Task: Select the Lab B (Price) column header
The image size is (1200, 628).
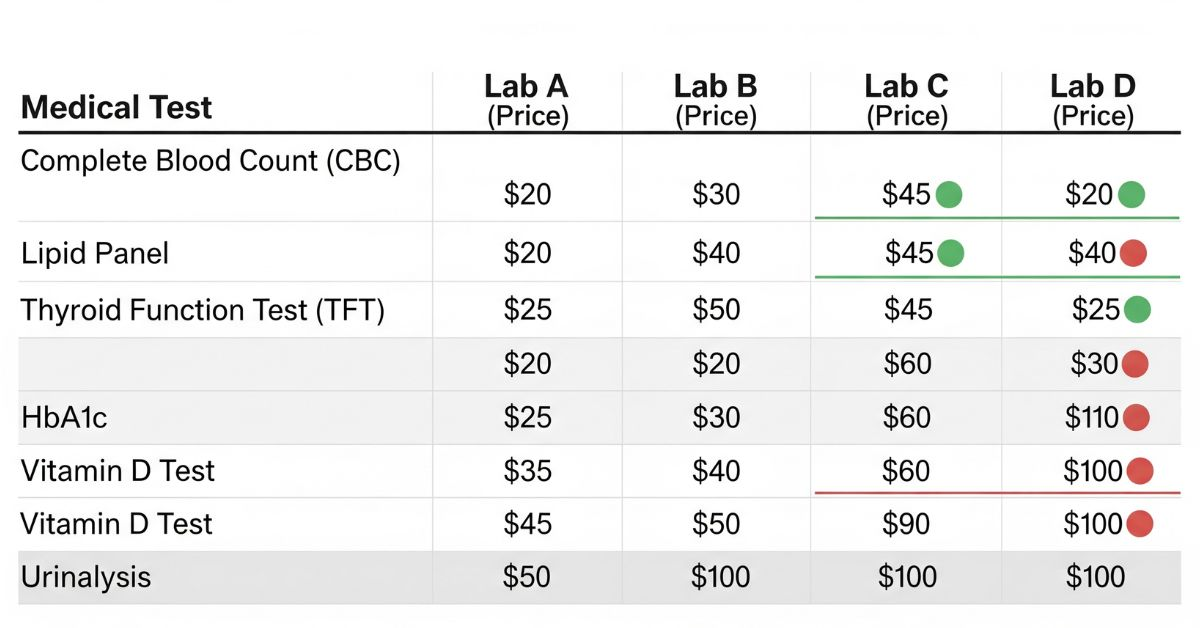Action: click(716, 101)
